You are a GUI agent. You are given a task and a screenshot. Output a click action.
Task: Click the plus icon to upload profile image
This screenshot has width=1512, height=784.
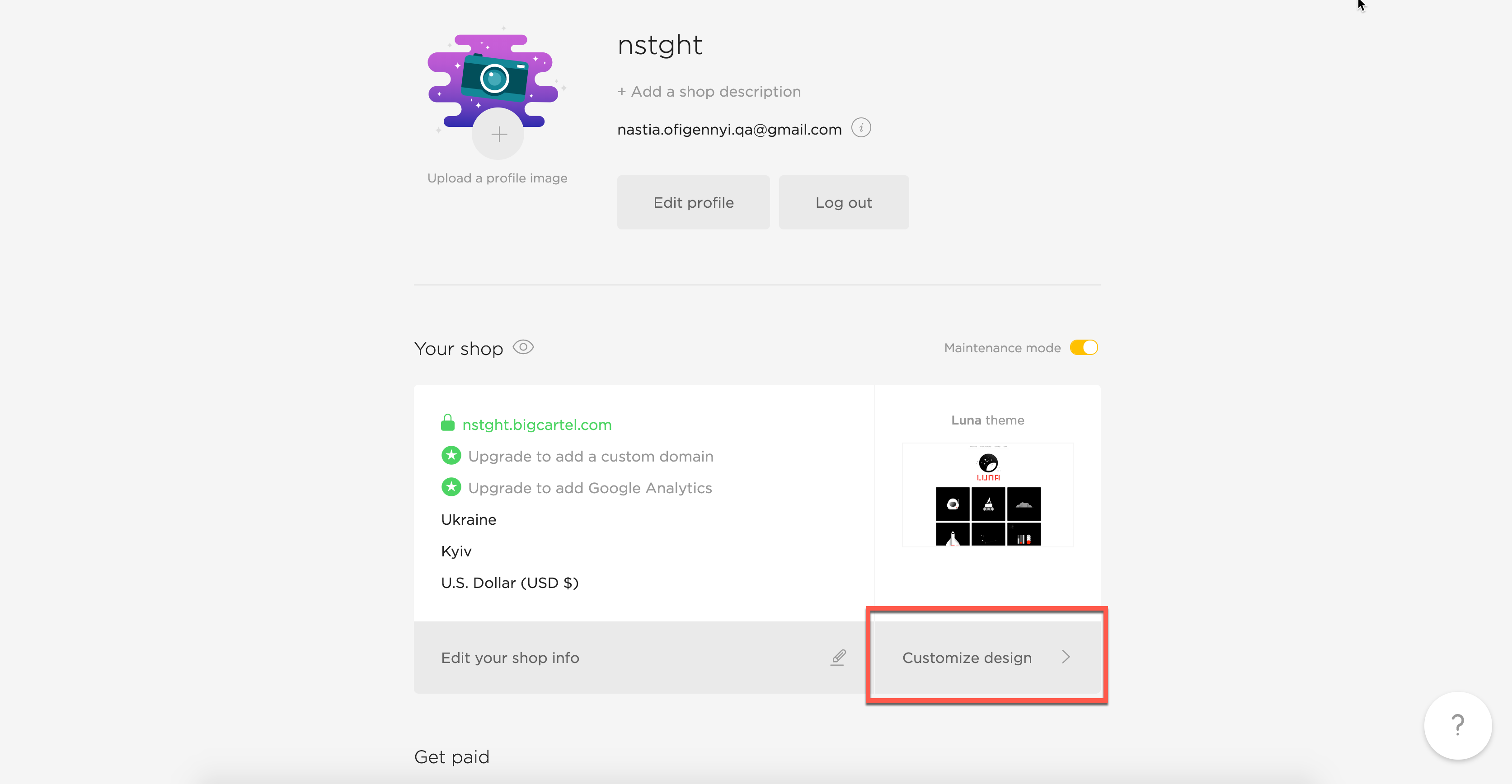pyautogui.click(x=498, y=134)
